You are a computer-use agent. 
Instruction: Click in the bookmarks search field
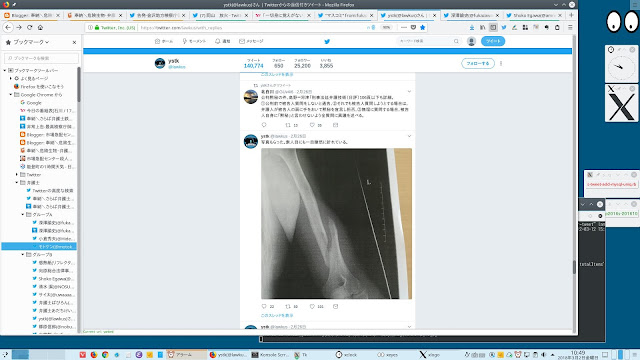[41, 58]
